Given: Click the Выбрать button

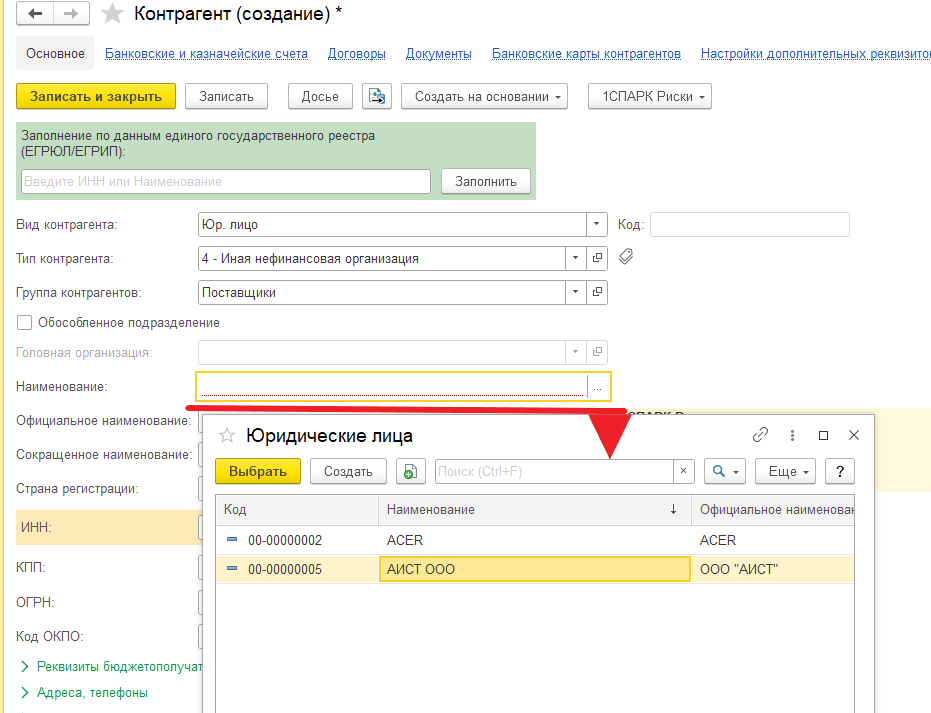Looking at the screenshot, I should coord(258,471).
